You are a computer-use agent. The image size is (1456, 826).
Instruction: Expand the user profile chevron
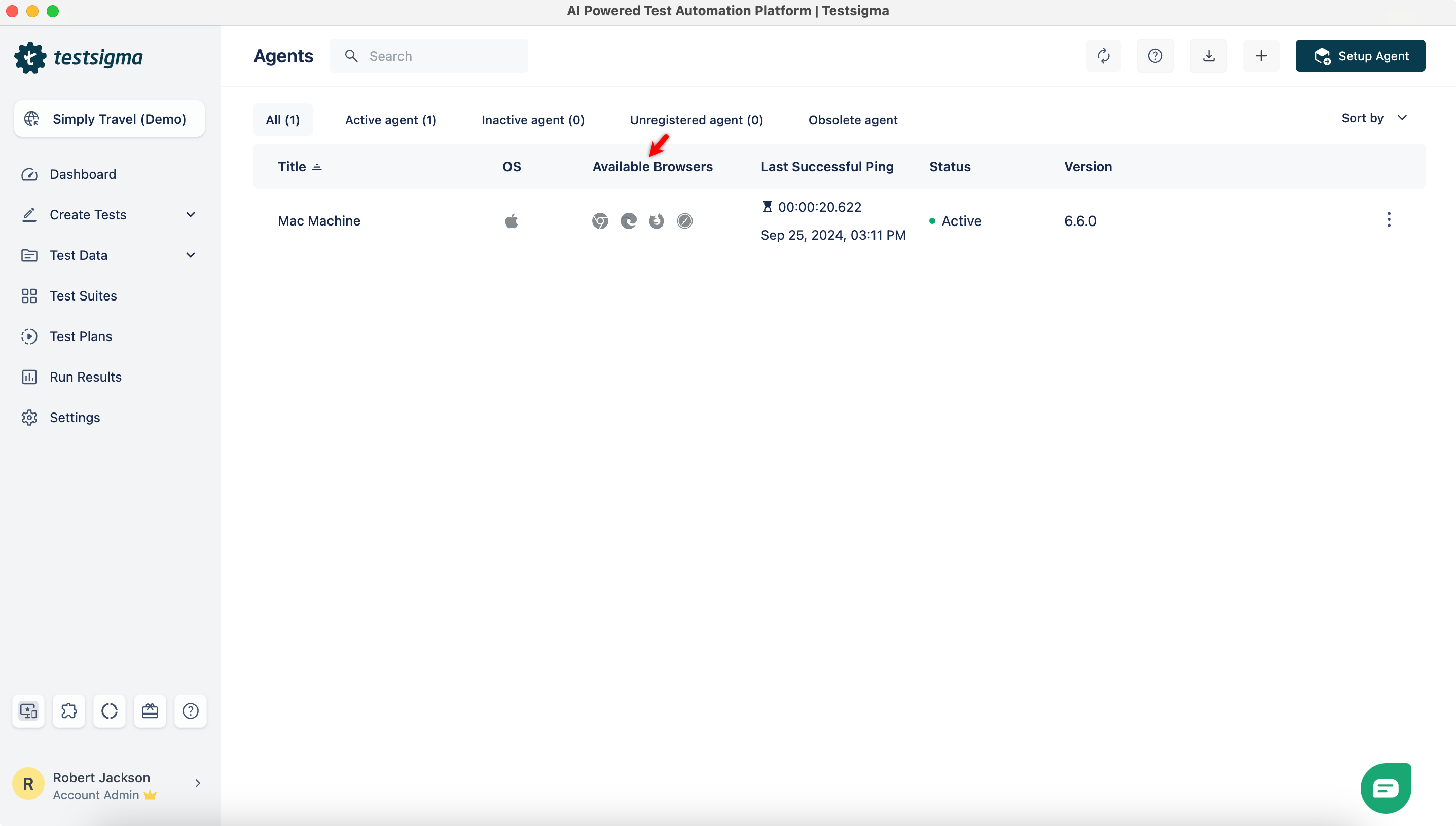(x=197, y=783)
